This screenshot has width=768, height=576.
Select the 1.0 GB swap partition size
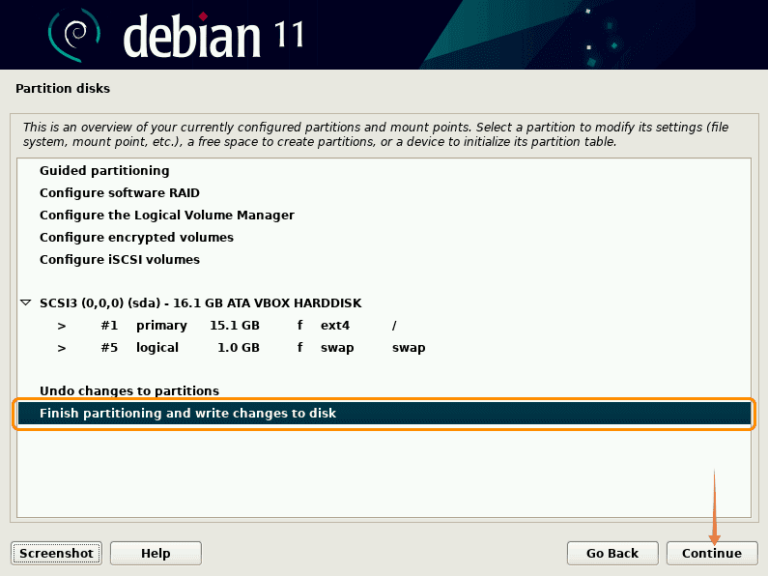pyautogui.click(x=238, y=348)
